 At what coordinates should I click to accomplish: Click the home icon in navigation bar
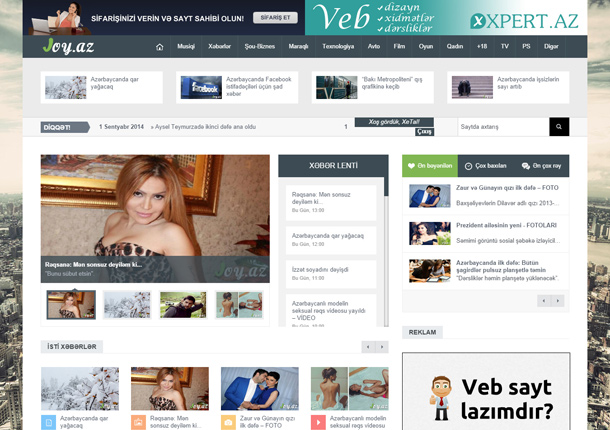coord(160,47)
